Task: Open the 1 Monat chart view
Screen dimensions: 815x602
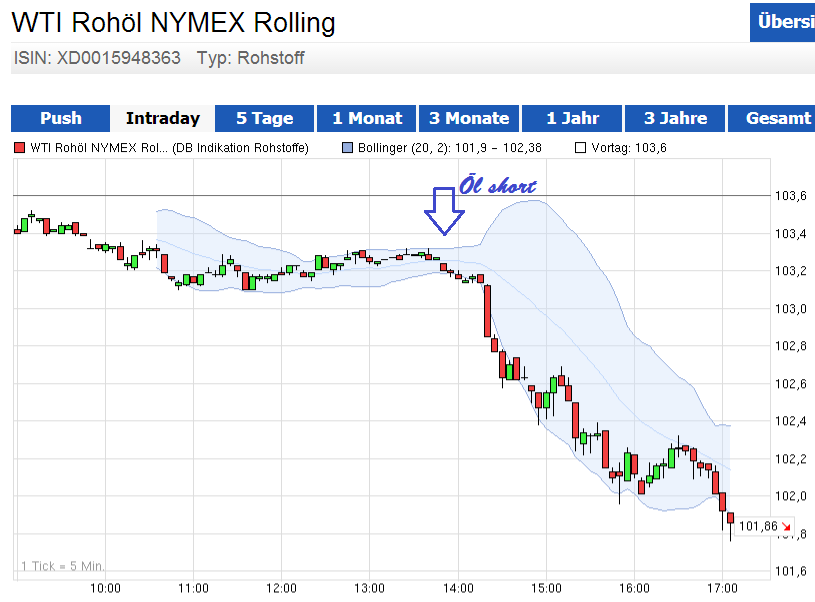Action: coord(366,118)
